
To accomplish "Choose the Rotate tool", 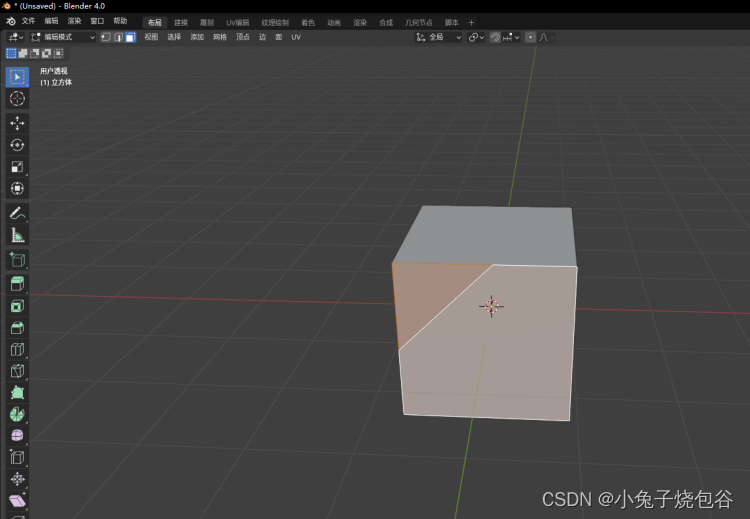I will pyautogui.click(x=17, y=145).
